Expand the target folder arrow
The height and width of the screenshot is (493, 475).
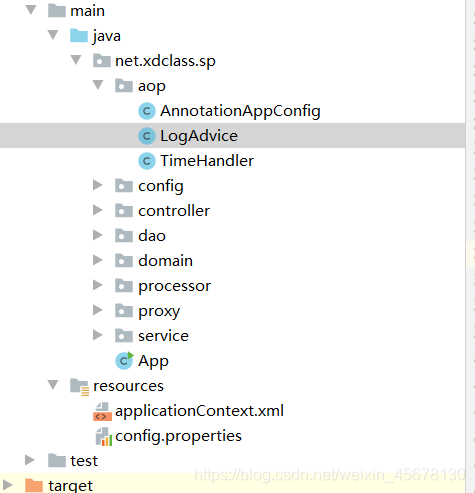(x=7, y=485)
